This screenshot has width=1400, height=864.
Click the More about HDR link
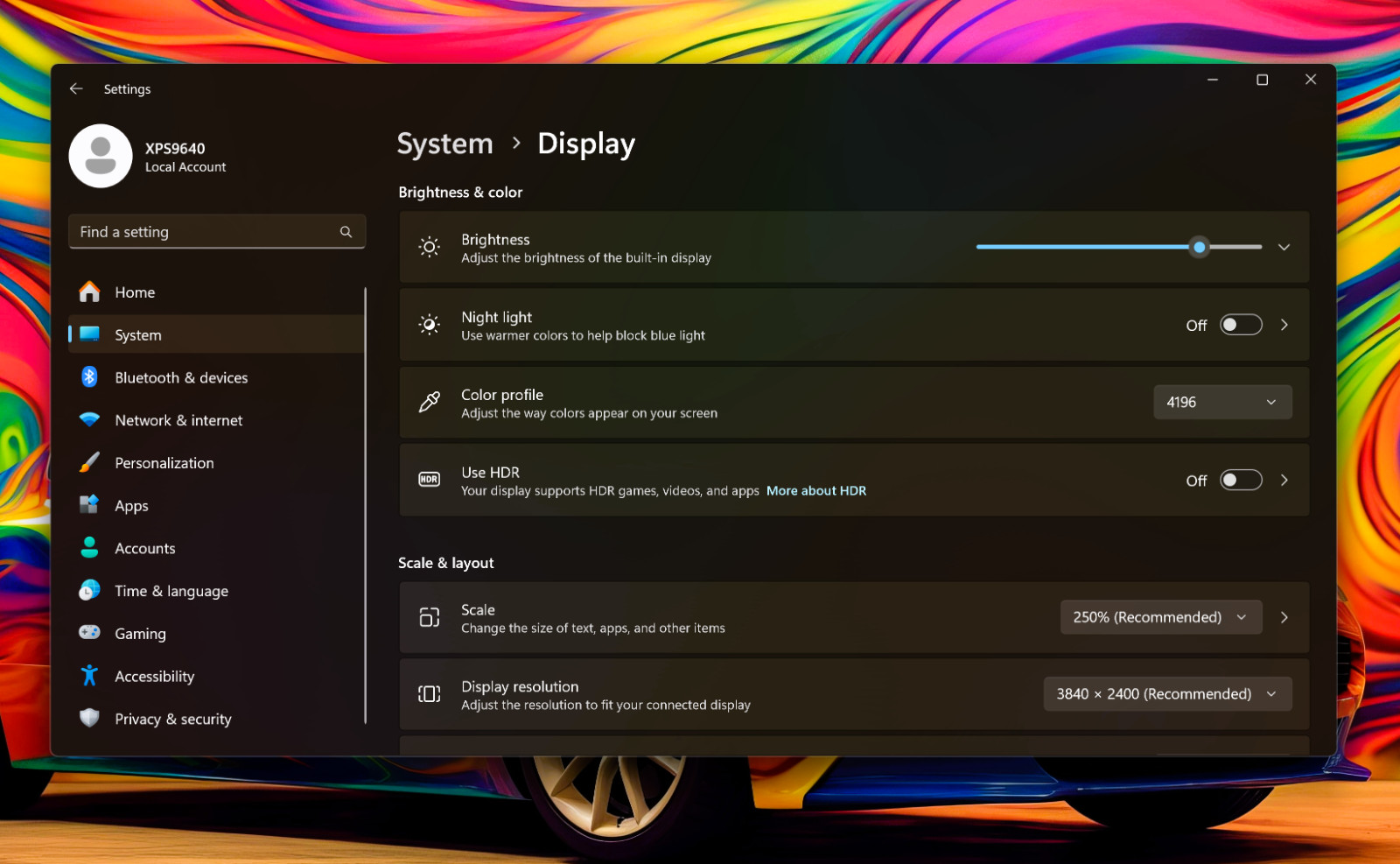click(x=816, y=491)
